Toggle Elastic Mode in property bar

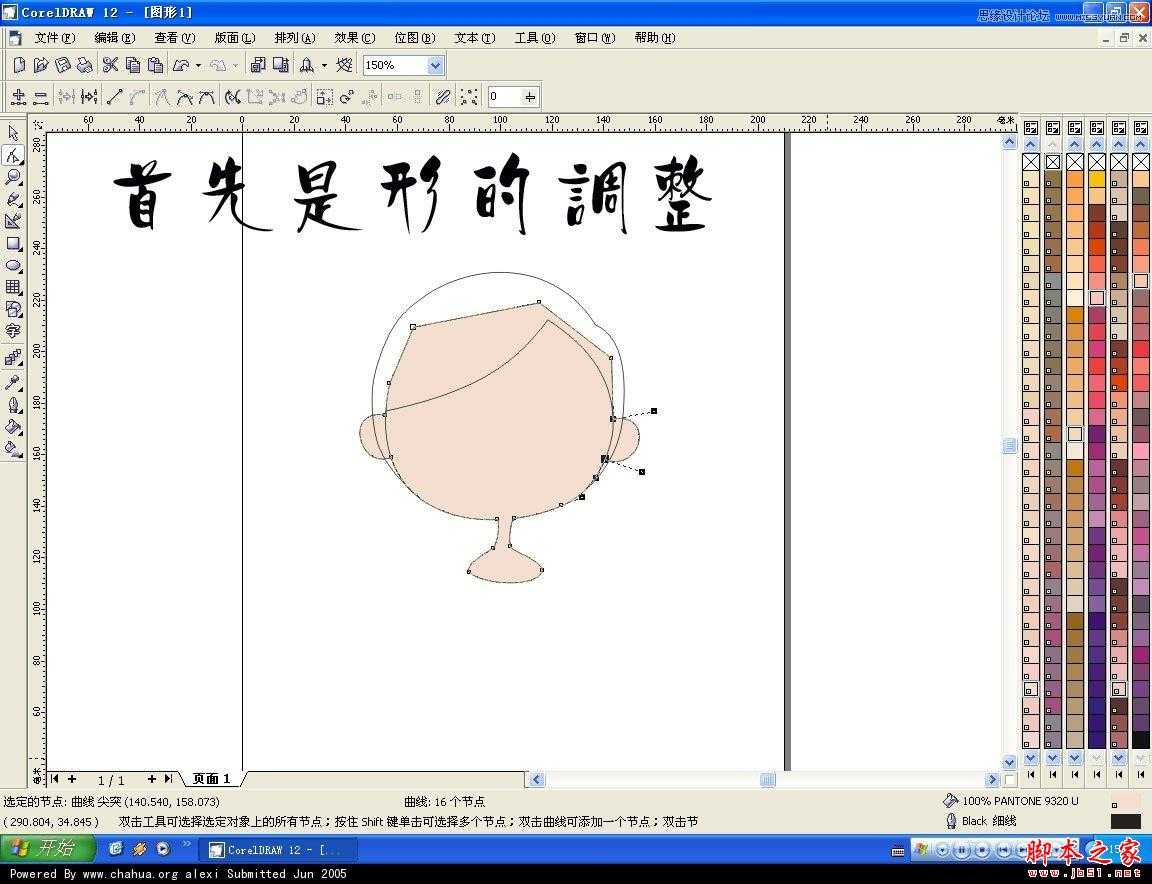coord(443,97)
